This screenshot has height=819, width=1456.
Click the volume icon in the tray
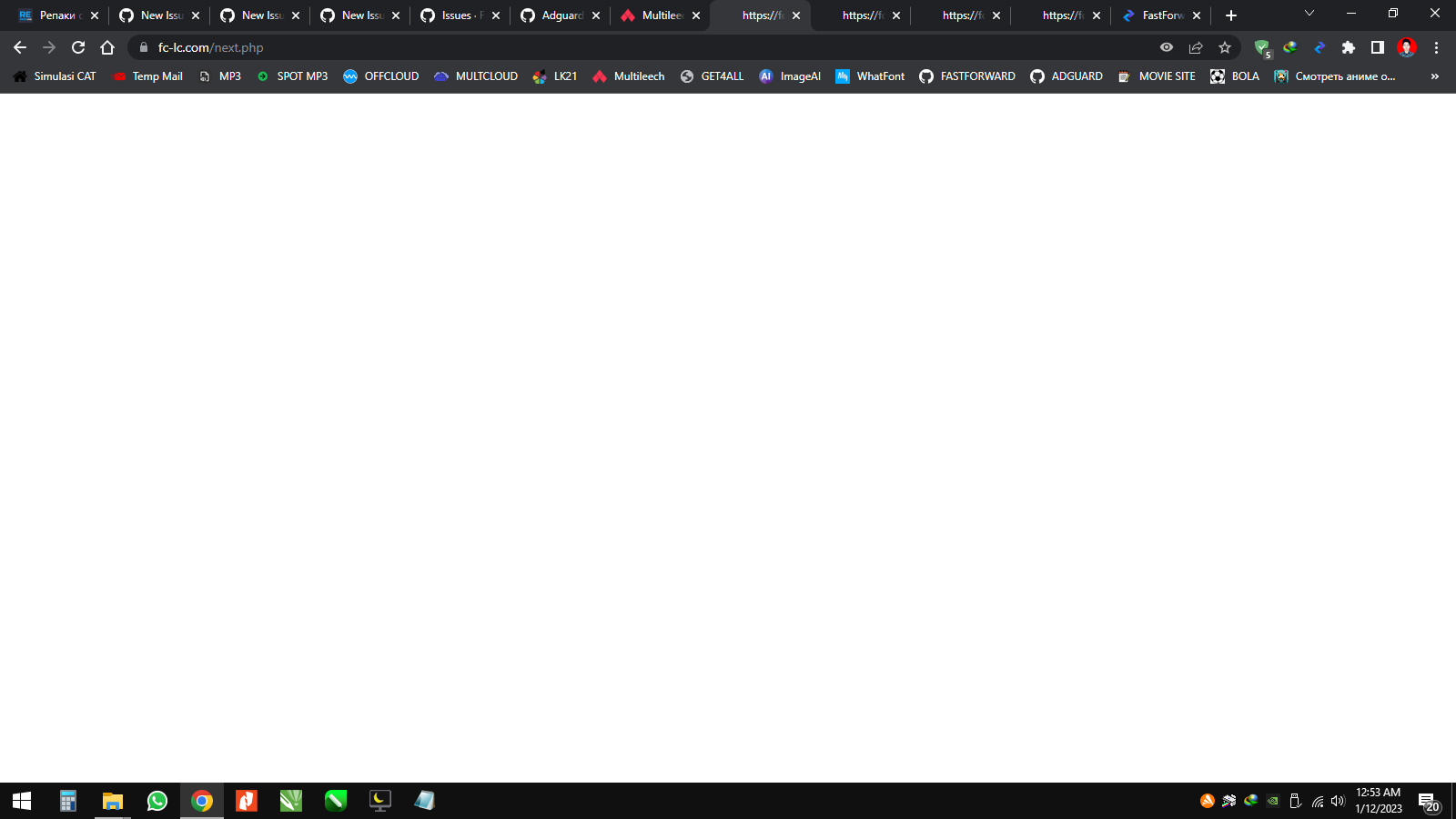click(x=1337, y=802)
